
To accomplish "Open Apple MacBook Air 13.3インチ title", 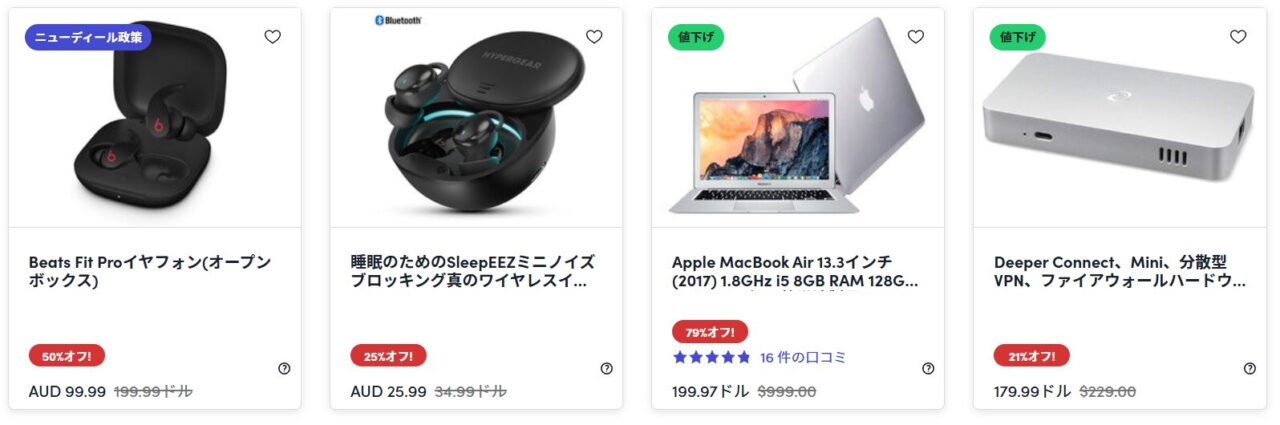I will (x=795, y=272).
